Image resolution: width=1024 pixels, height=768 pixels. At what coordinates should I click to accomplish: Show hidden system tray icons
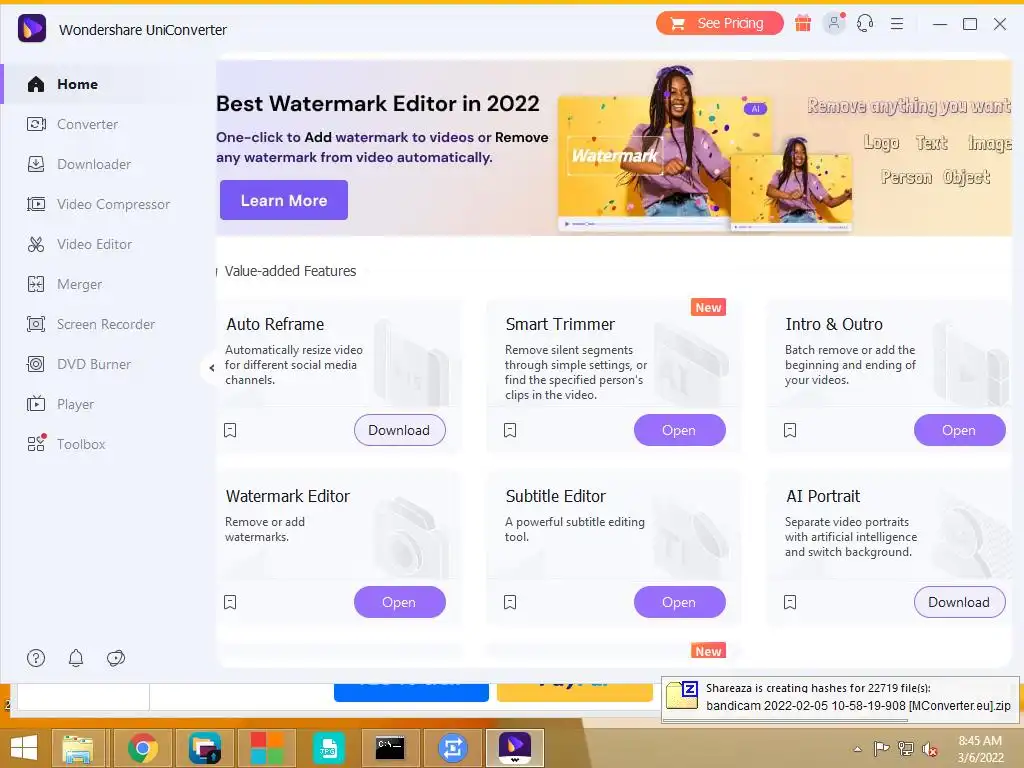coord(857,749)
